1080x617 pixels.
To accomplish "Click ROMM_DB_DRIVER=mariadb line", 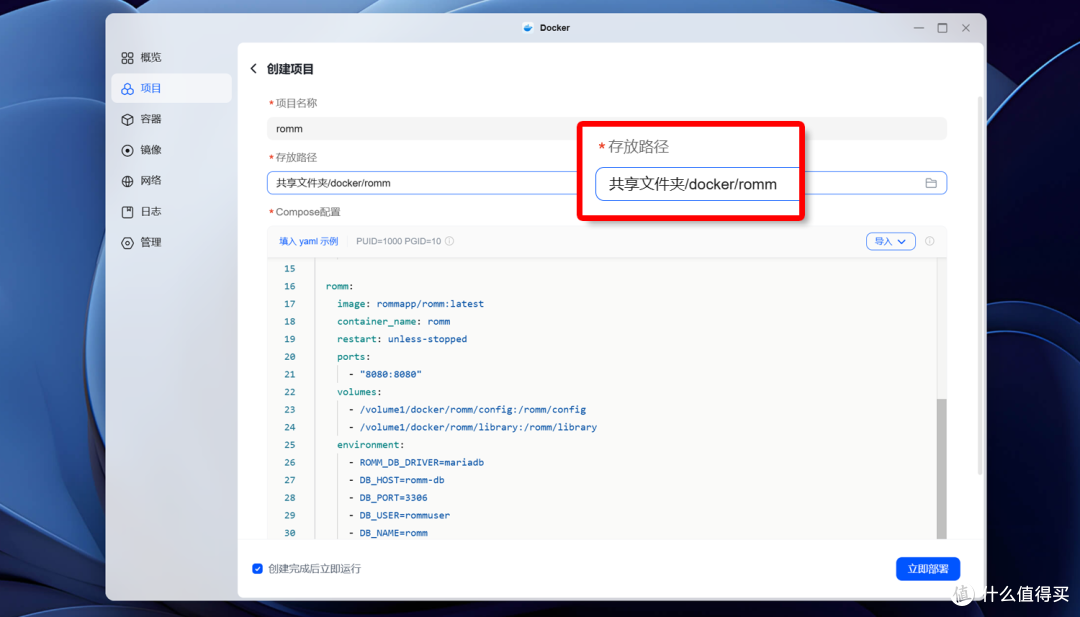I will (x=422, y=462).
